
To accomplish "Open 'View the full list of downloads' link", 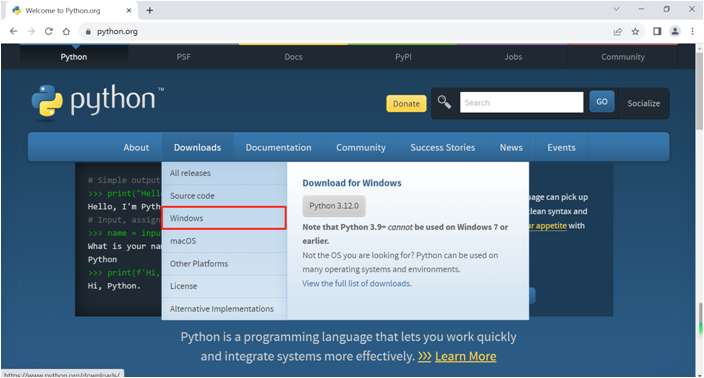I will pyautogui.click(x=357, y=283).
